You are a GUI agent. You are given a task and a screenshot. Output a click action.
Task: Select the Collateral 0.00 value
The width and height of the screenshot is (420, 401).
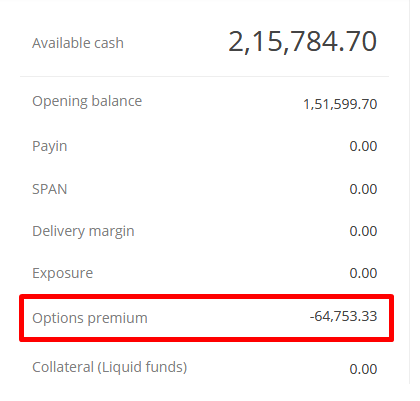363,369
